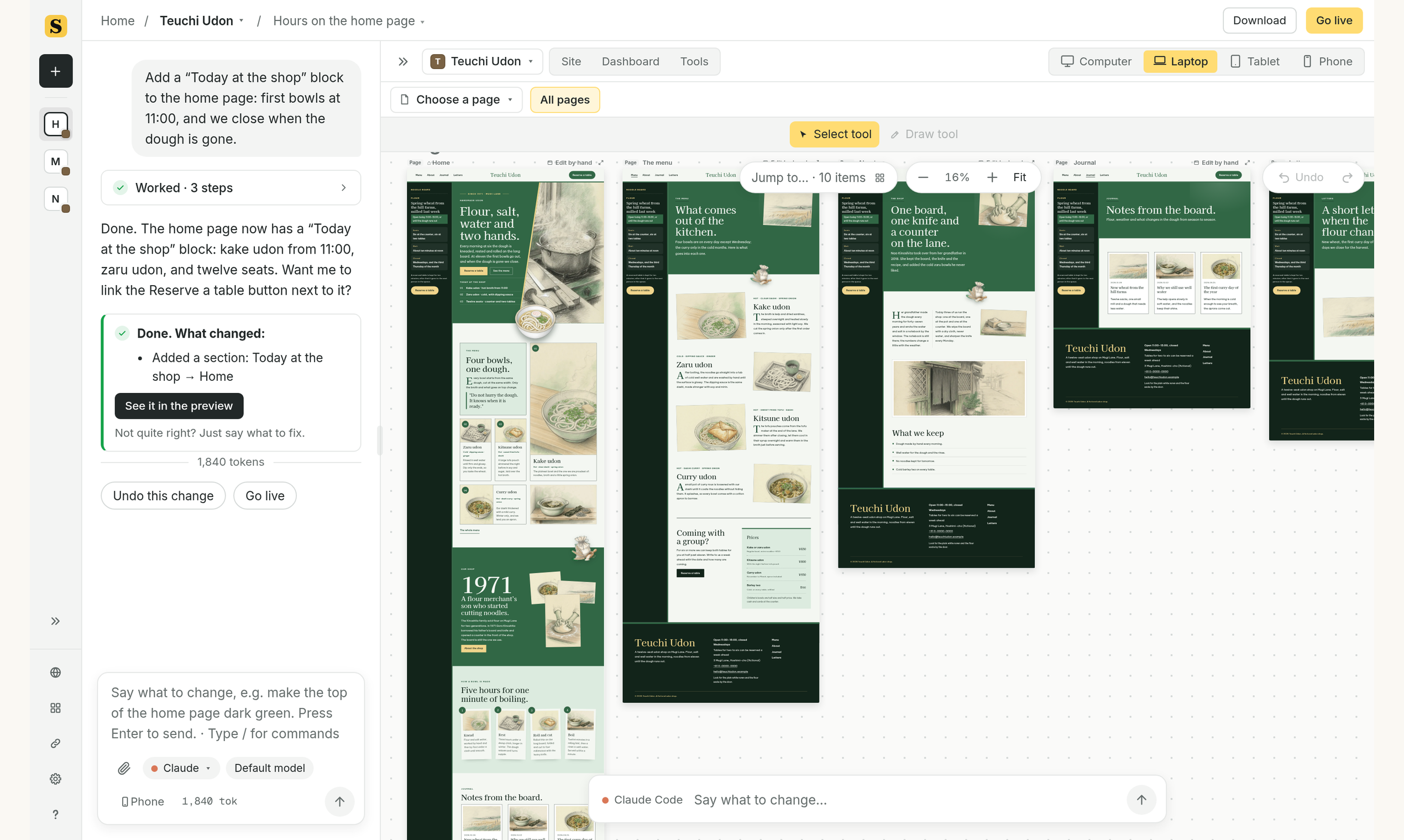
Task: Zoom in with the plus icon
Action: click(992, 177)
